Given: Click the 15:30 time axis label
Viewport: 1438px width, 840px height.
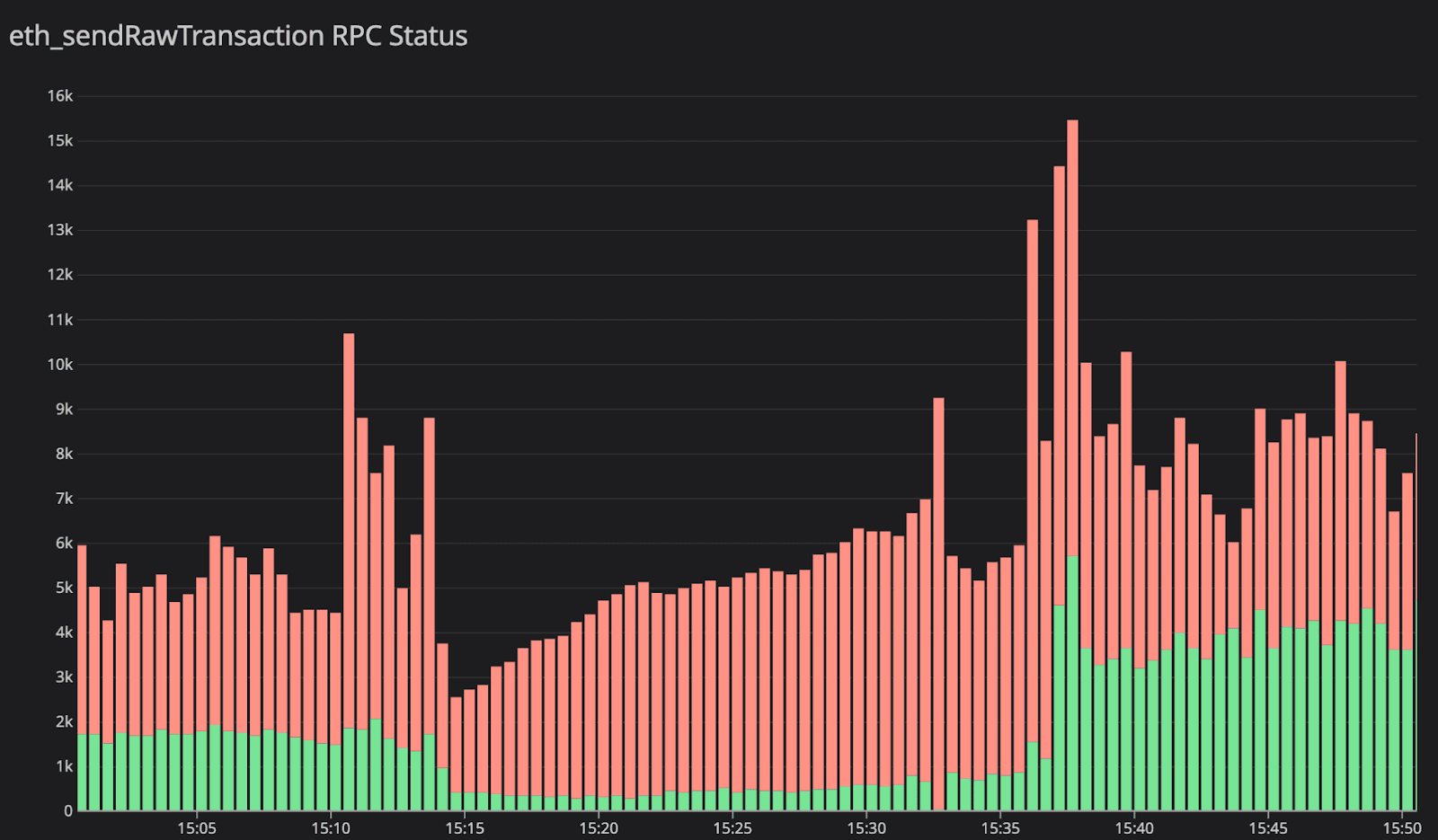Looking at the screenshot, I should 866,828.
